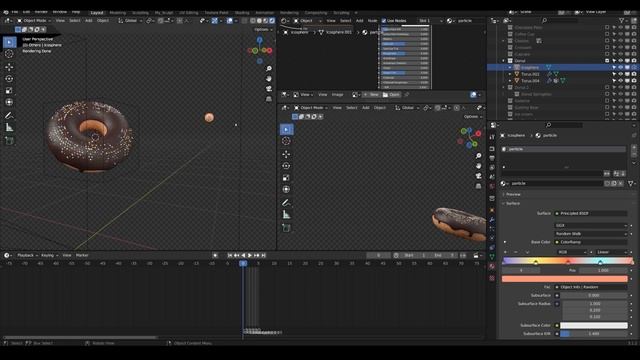Toggle the Use Nodes checkbox
Screen dimensions: 640x360
384,20
